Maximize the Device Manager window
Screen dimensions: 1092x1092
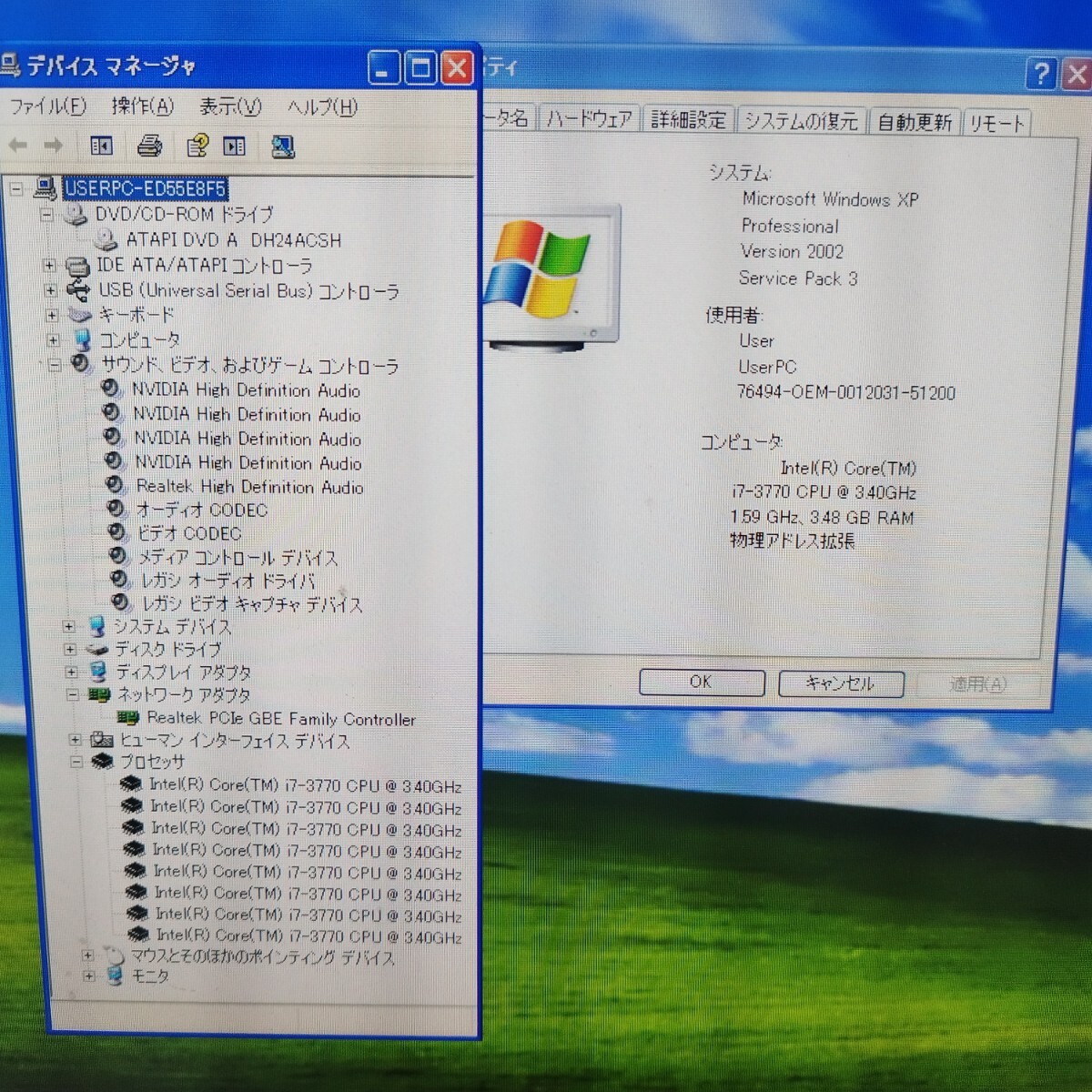[x=420, y=67]
